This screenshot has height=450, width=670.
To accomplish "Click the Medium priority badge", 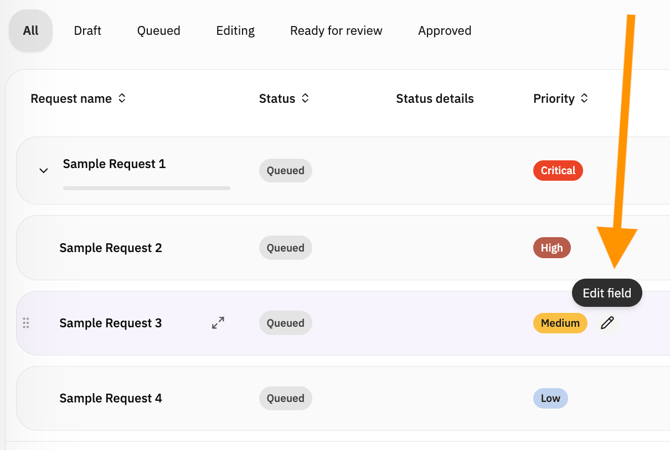I will pos(560,323).
